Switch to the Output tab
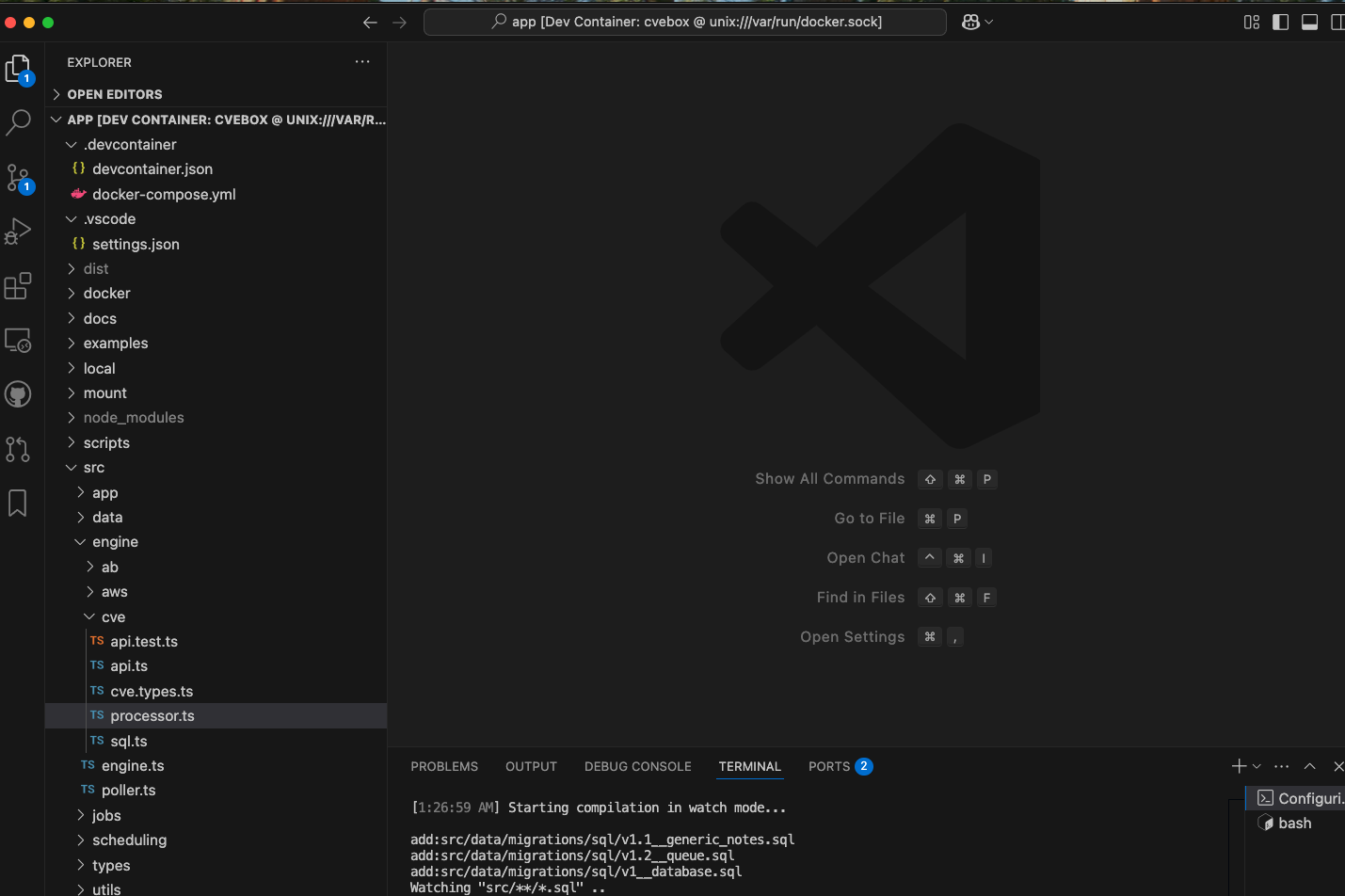Screen dimensions: 1345x896 click(531, 766)
